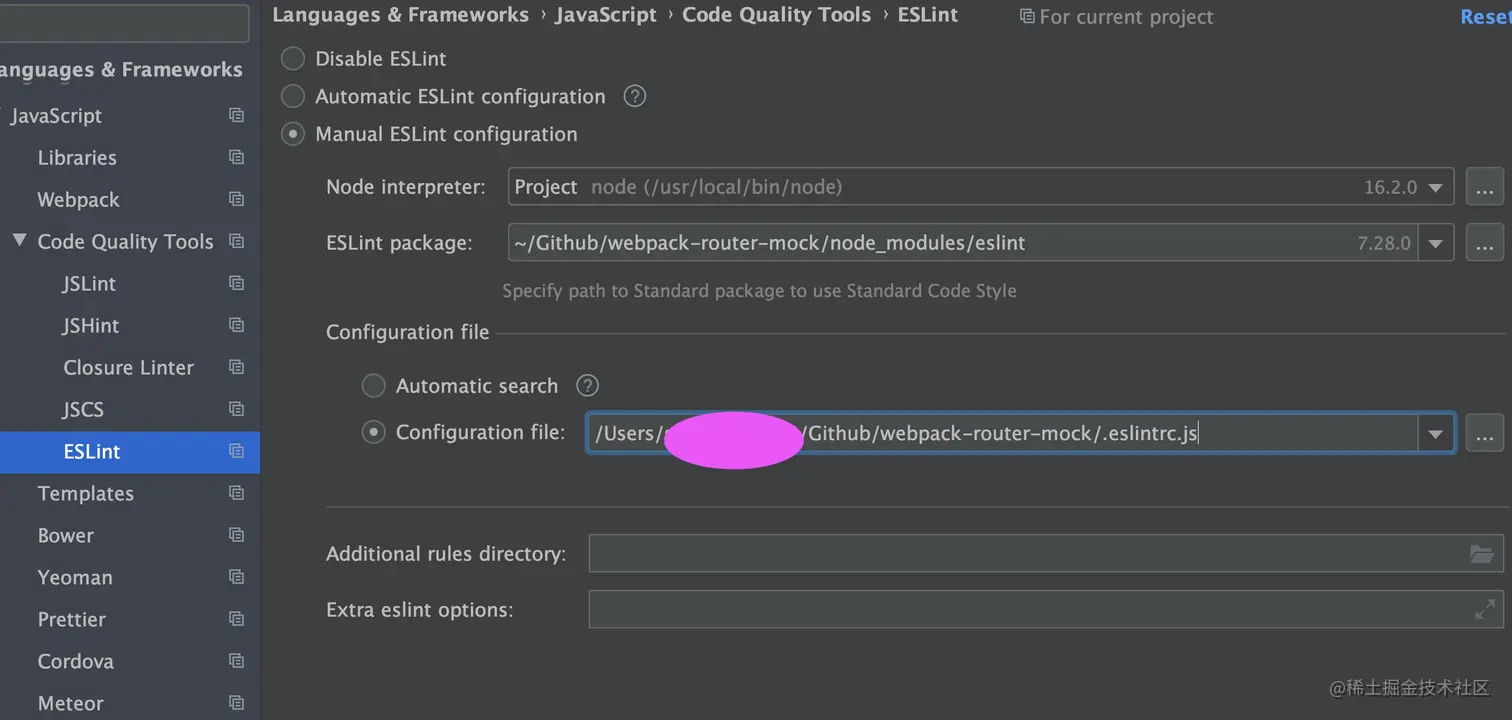Screen dimensions: 1512x720
Task: Click Code Quality Tools in breadcrumb
Action: pos(776,15)
